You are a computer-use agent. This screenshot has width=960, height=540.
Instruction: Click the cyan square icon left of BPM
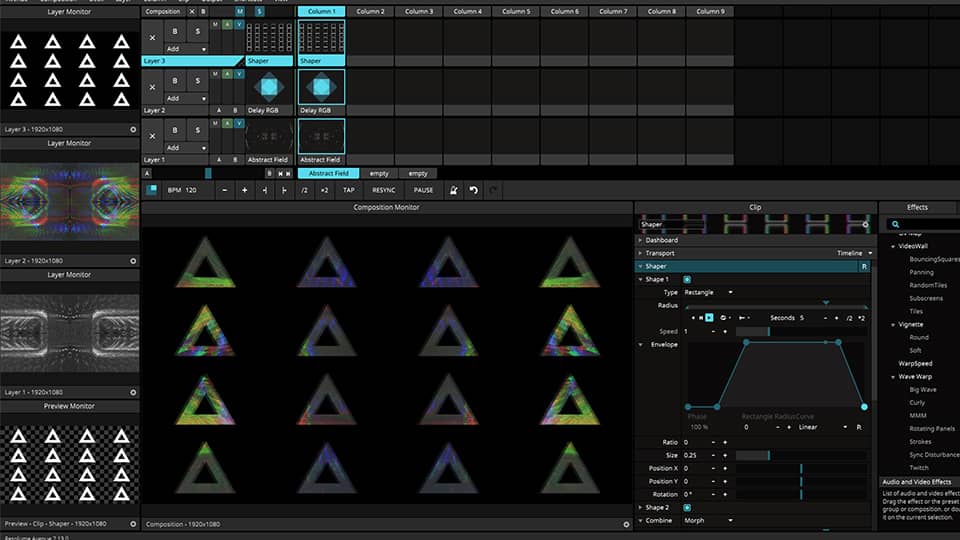tap(152, 190)
